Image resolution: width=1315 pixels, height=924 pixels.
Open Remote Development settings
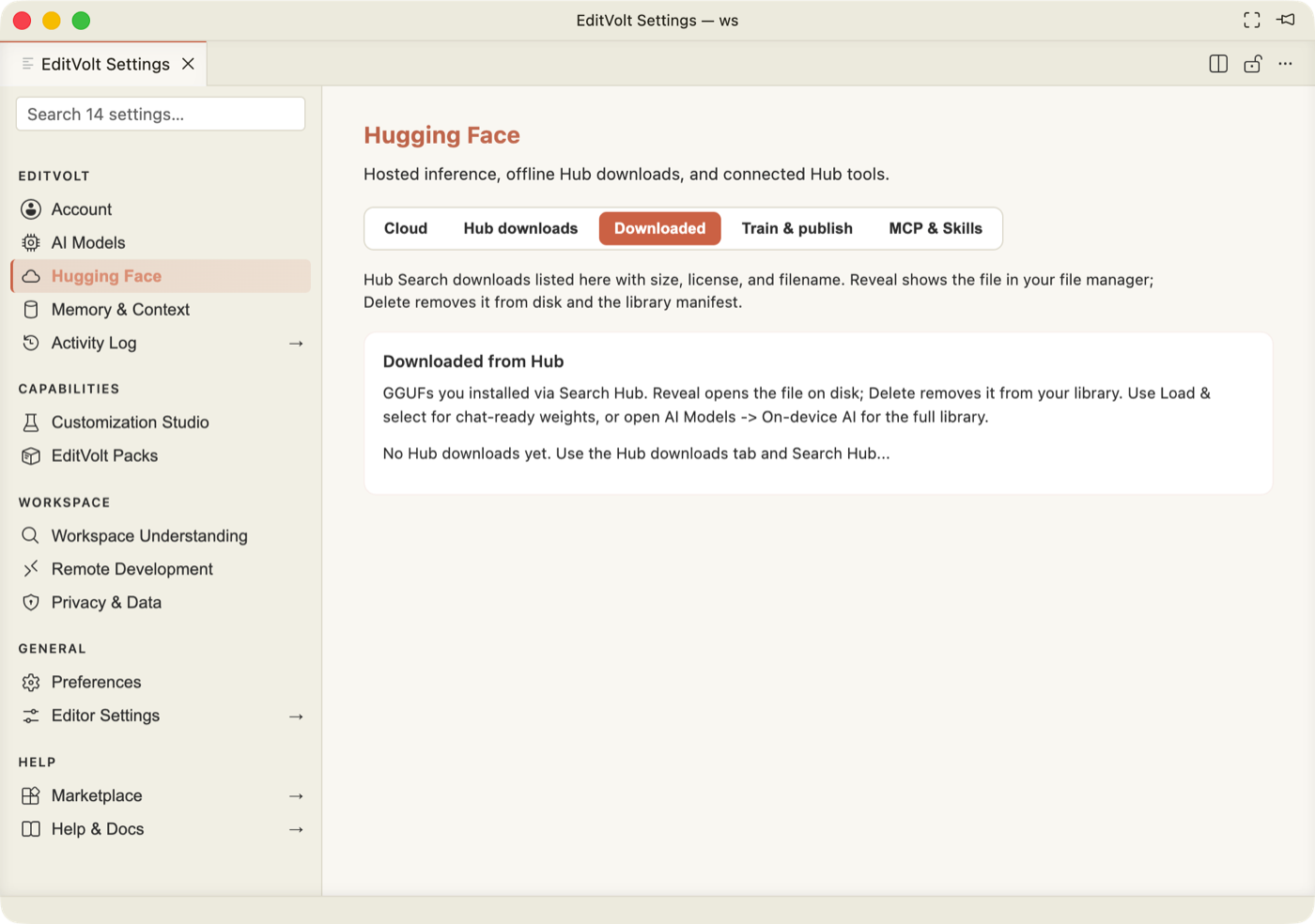[x=161, y=569]
